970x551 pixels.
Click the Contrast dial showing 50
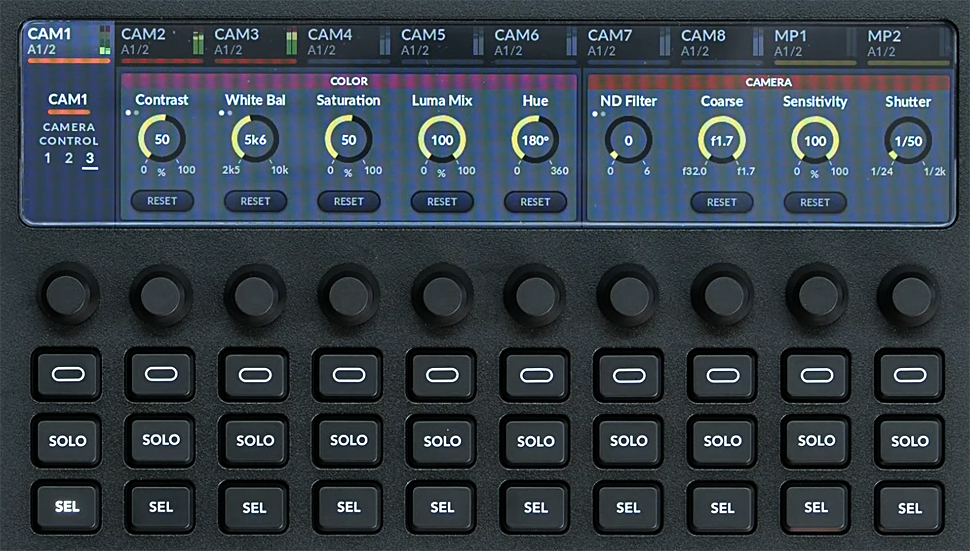tap(162, 139)
